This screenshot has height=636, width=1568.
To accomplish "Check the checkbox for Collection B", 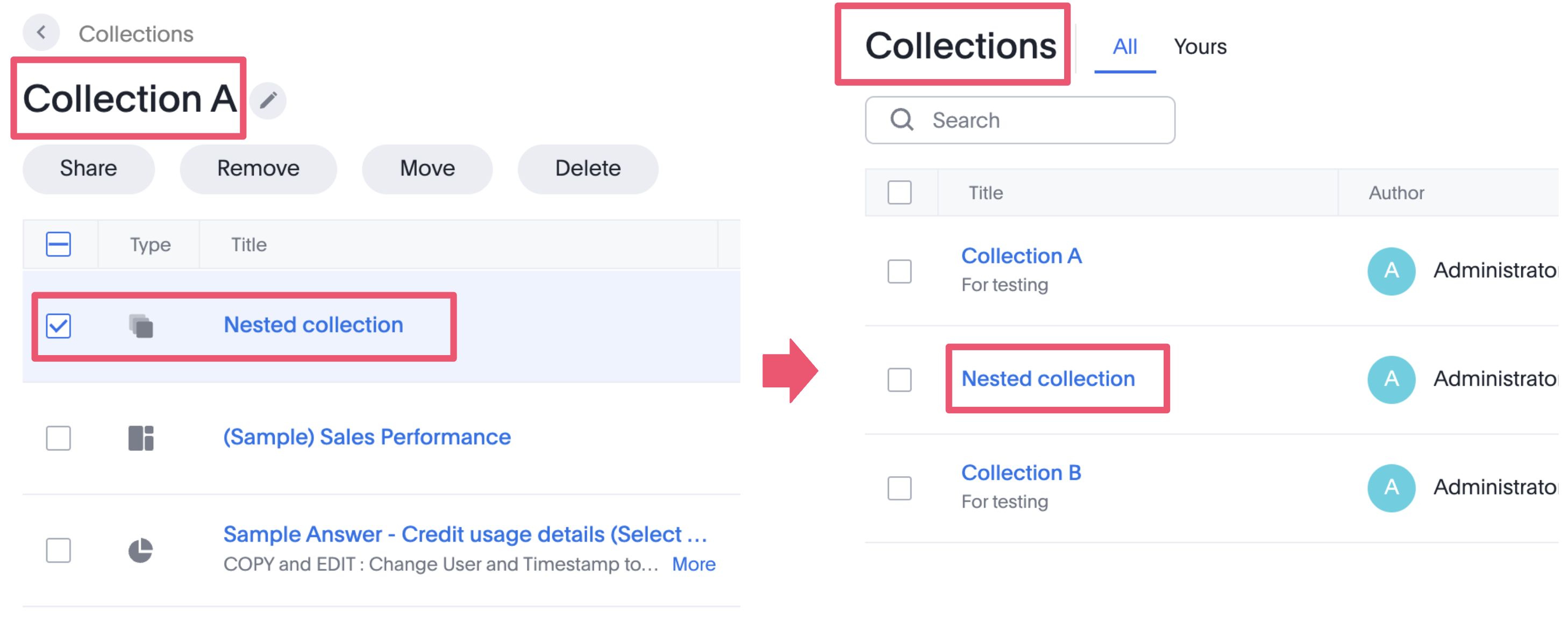I will click(x=899, y=488).
